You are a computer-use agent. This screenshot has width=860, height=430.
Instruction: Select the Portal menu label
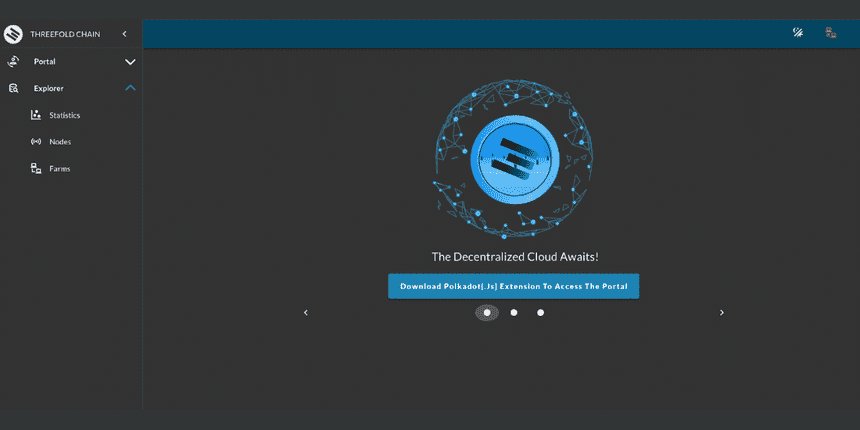pyautogui.click(x=44, y=61)
